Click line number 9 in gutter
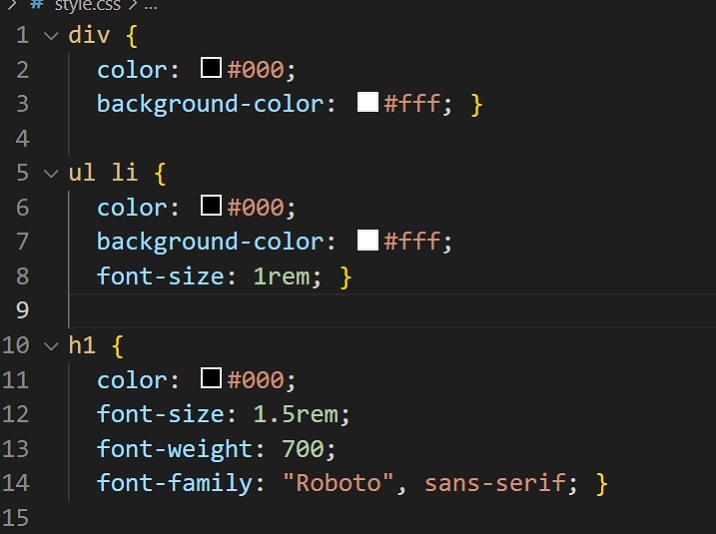Viewport: 716px width, 534px height. click(x=22, y=310)
